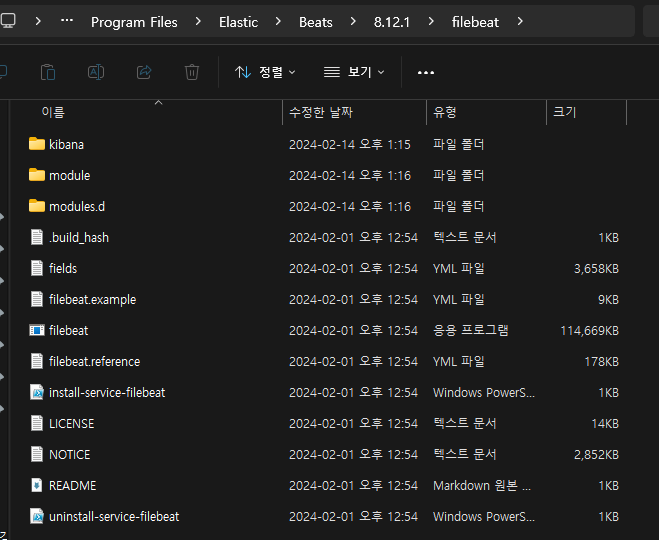The image size is (659, 540).
Task: Click the filebeat.example file icon
Action: click(37, 299)
